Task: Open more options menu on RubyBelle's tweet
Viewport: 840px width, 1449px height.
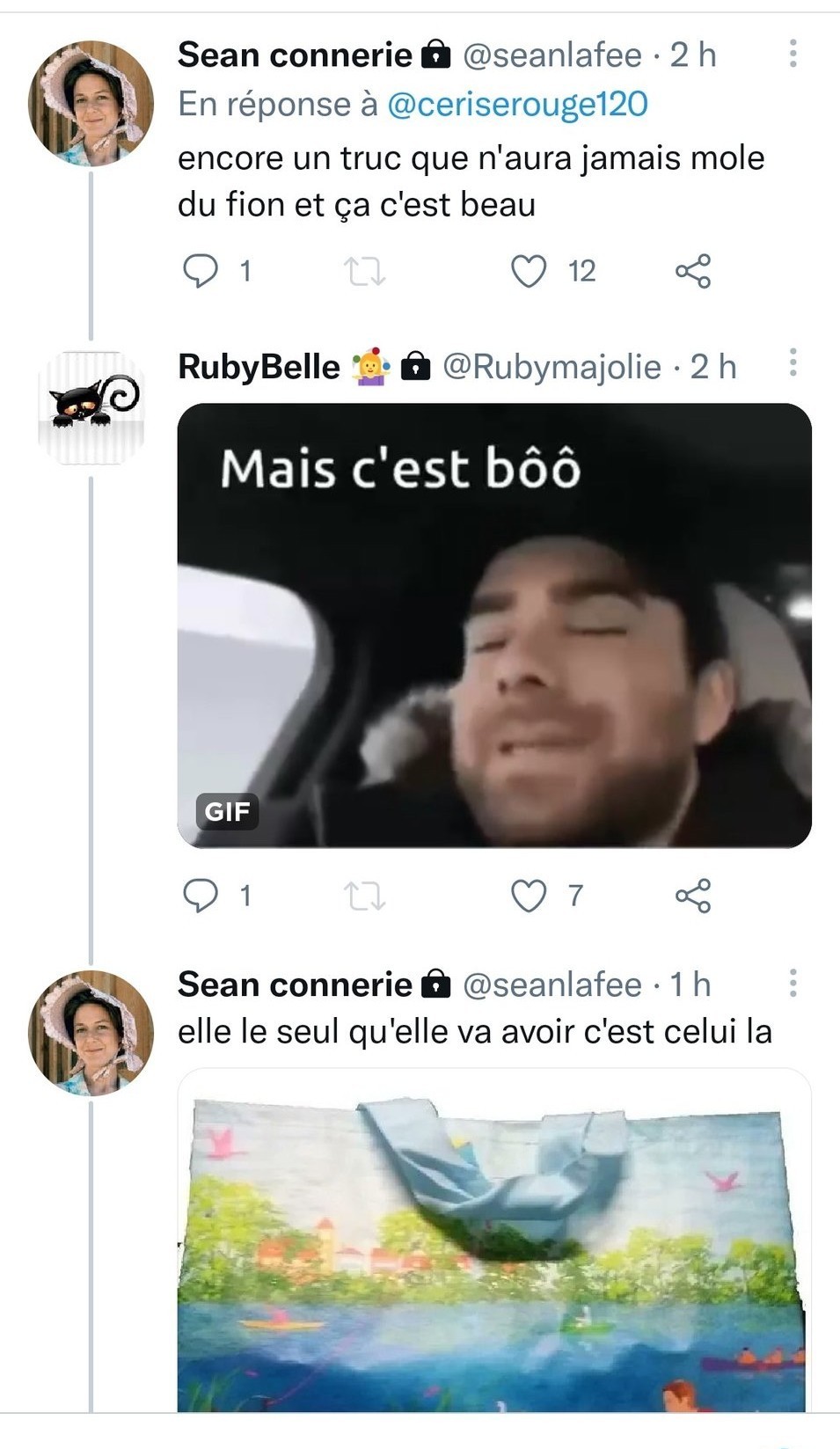Action: (793, 362)
